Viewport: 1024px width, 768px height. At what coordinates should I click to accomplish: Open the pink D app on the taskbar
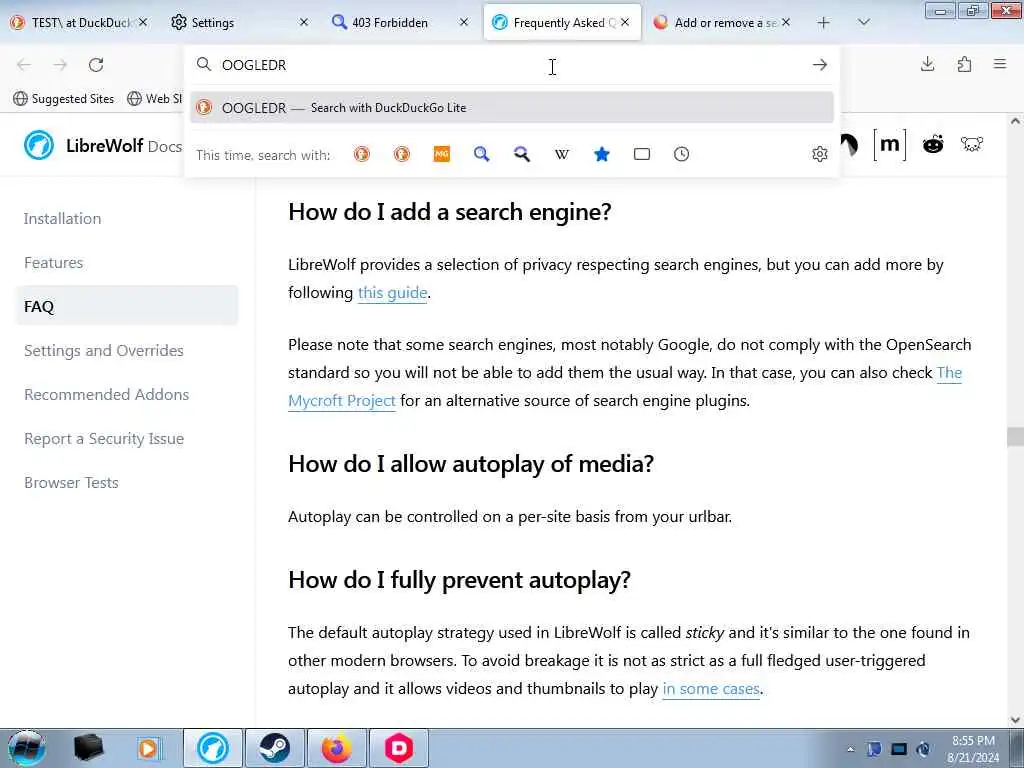pyautogui.click(x=399, y=748)
